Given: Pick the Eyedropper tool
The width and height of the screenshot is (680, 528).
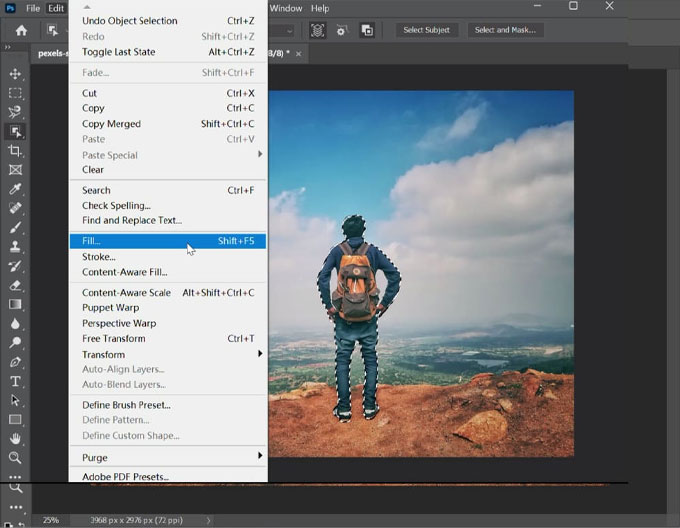Looking at the screenshot, I should 15,189.
